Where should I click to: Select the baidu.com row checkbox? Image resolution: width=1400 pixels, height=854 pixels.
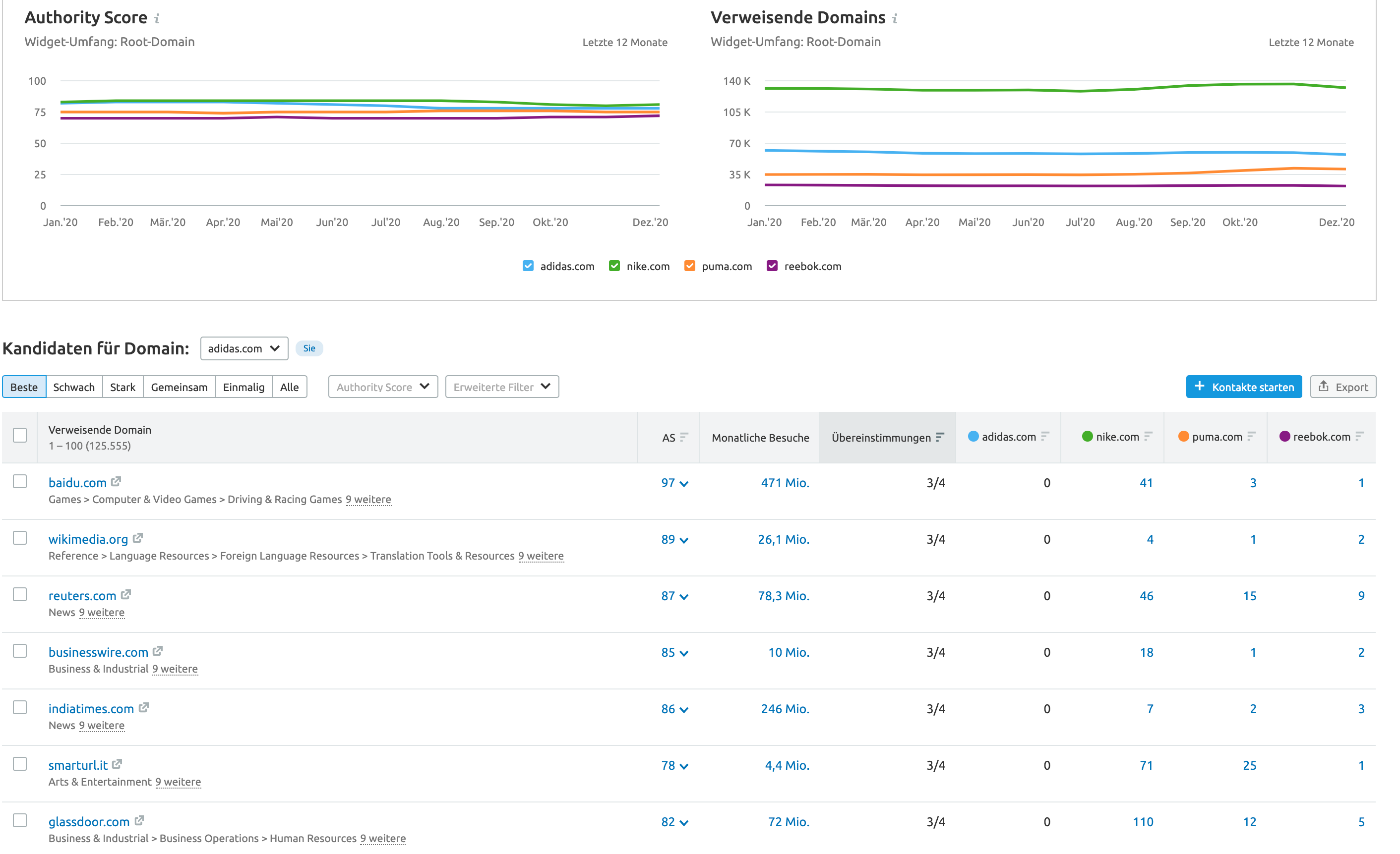20,481
